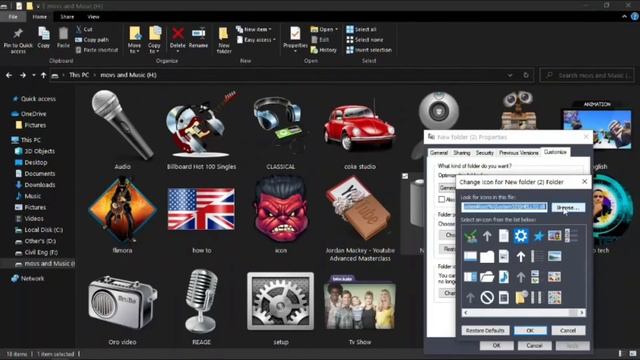Click Cancel in Change Icon dialog
640x360 pixels.
coord(568,330)
